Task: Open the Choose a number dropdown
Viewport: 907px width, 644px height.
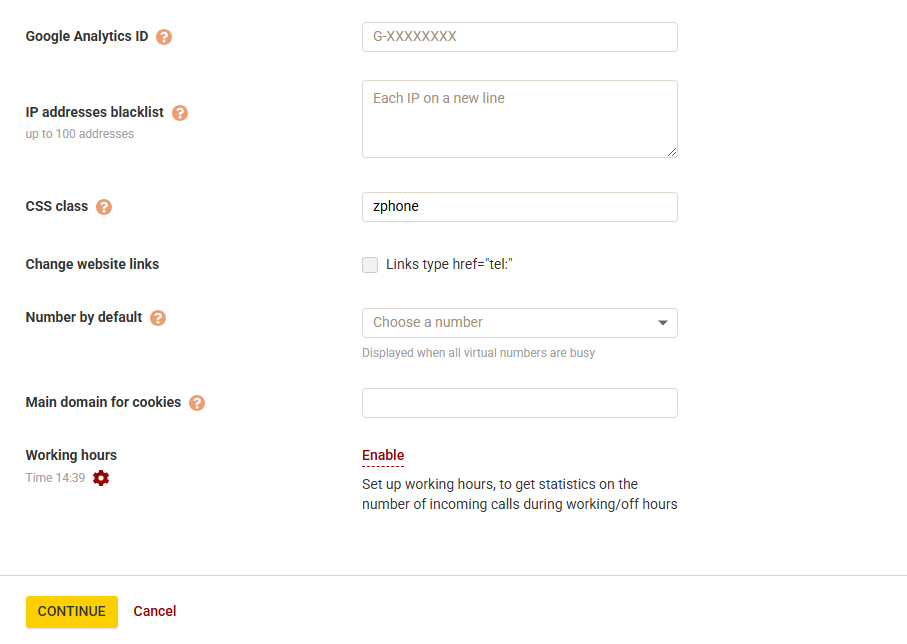Action: (x=510, y=323)
